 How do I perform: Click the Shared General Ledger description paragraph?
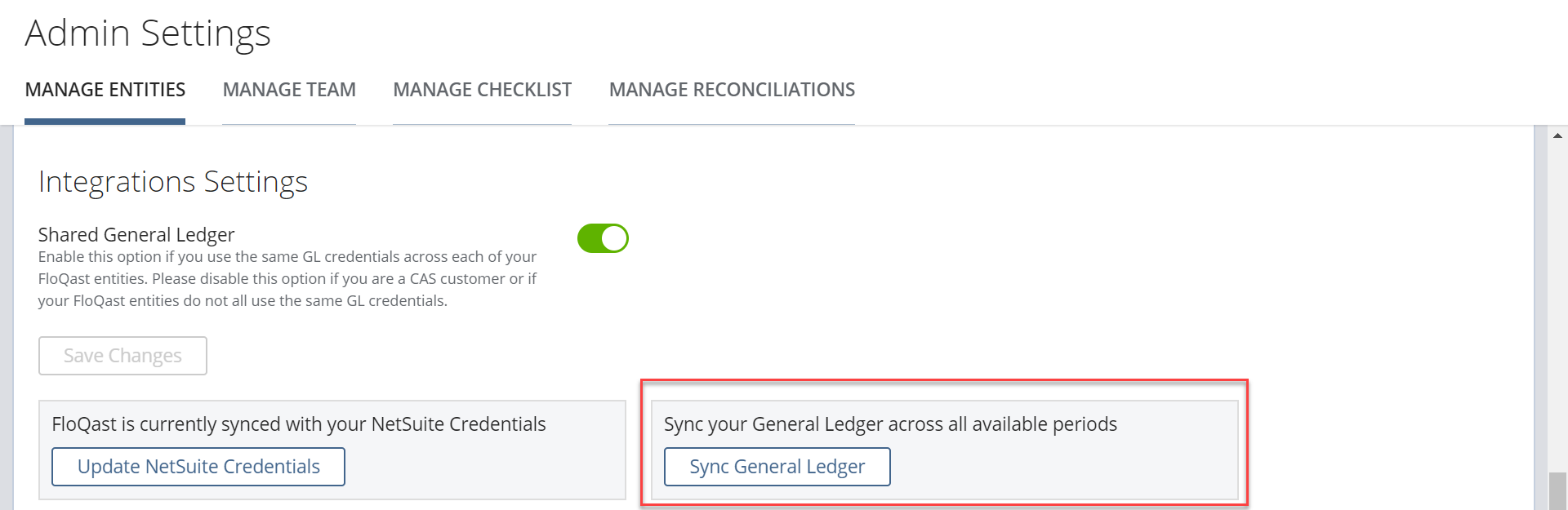[x=287, y=279]
